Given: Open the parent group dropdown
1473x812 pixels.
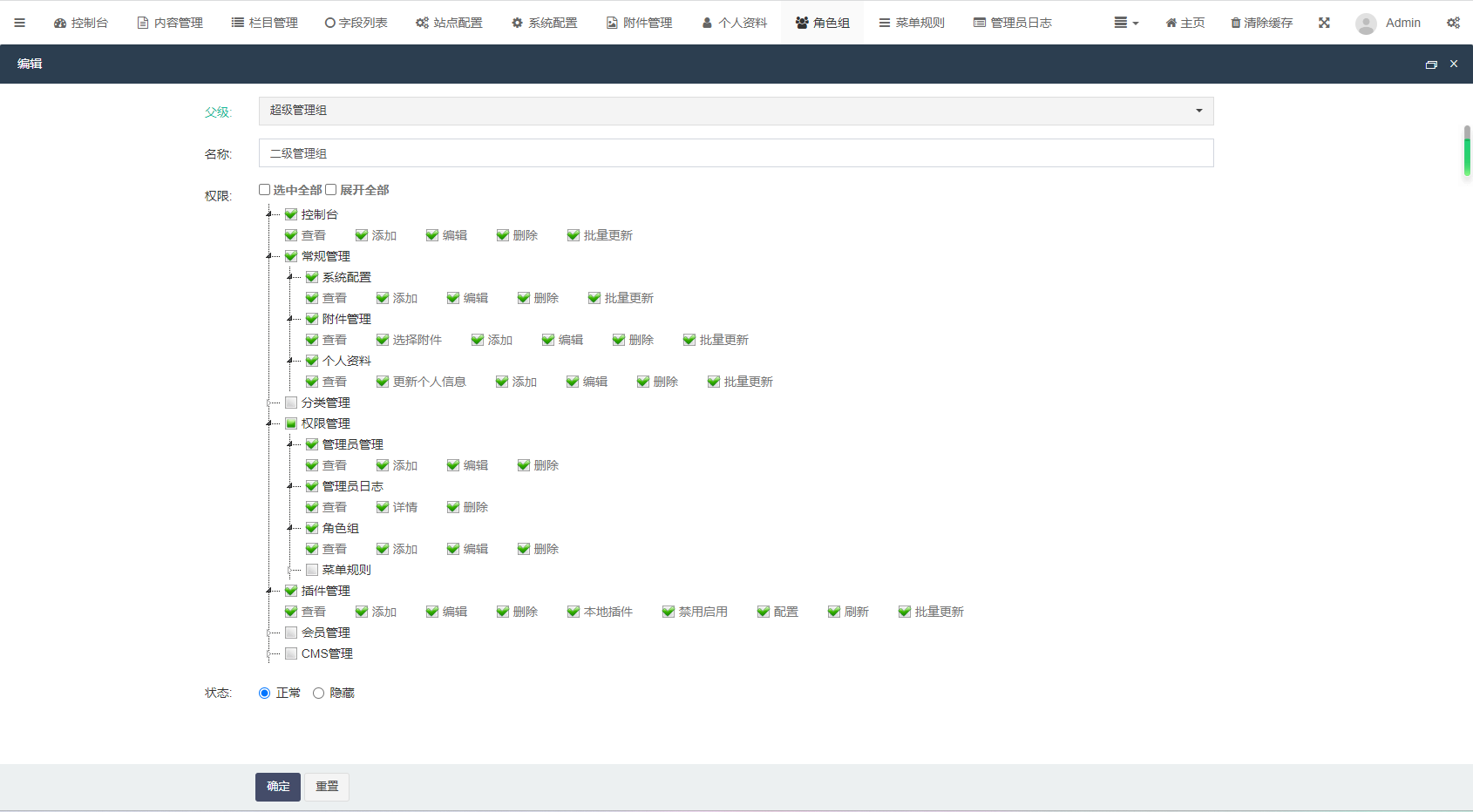Looking at the screenshot, I should 736,111.
